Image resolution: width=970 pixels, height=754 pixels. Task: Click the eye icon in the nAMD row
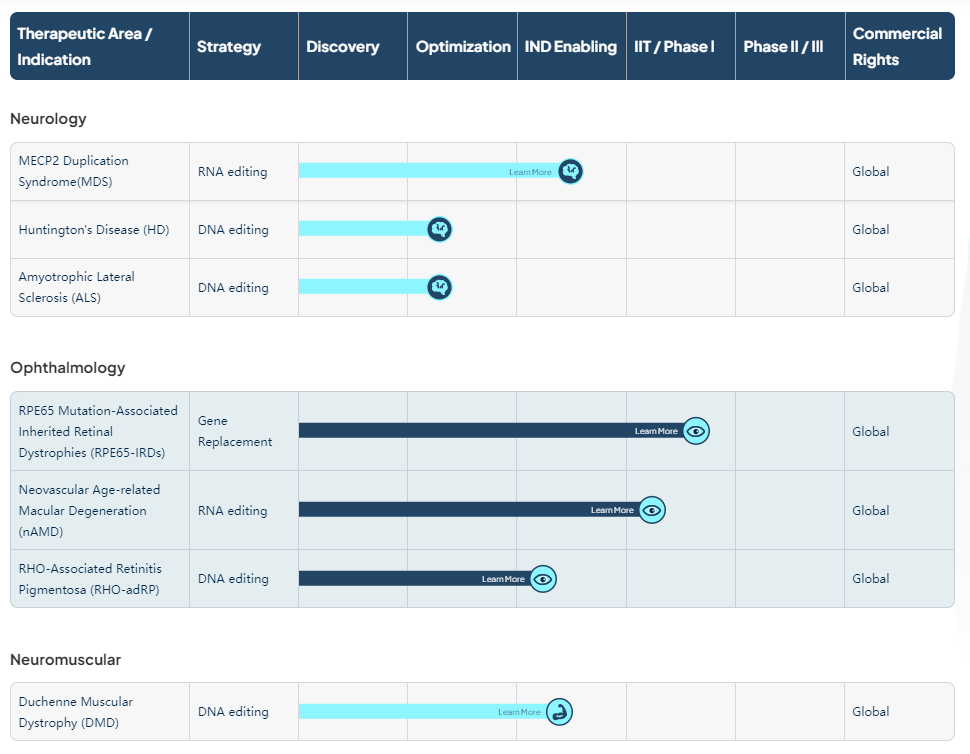coord(652,510)
